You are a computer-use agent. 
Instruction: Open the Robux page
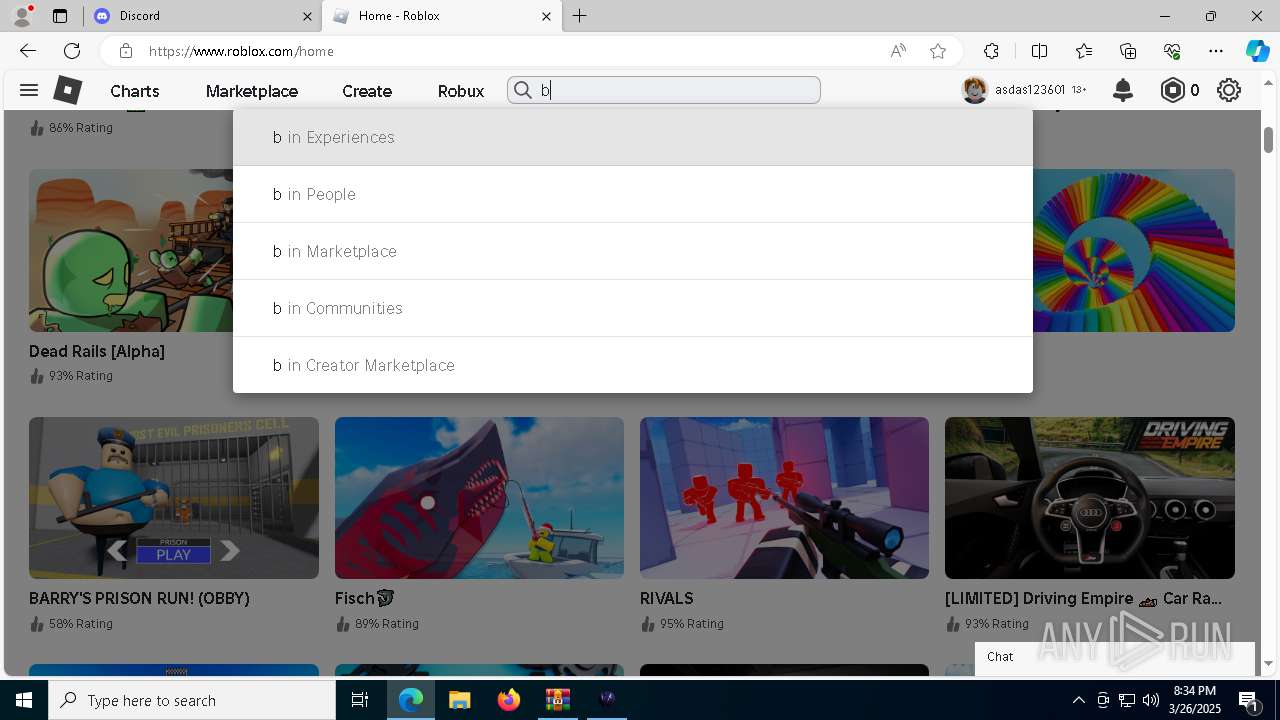[x=461, y=91]
